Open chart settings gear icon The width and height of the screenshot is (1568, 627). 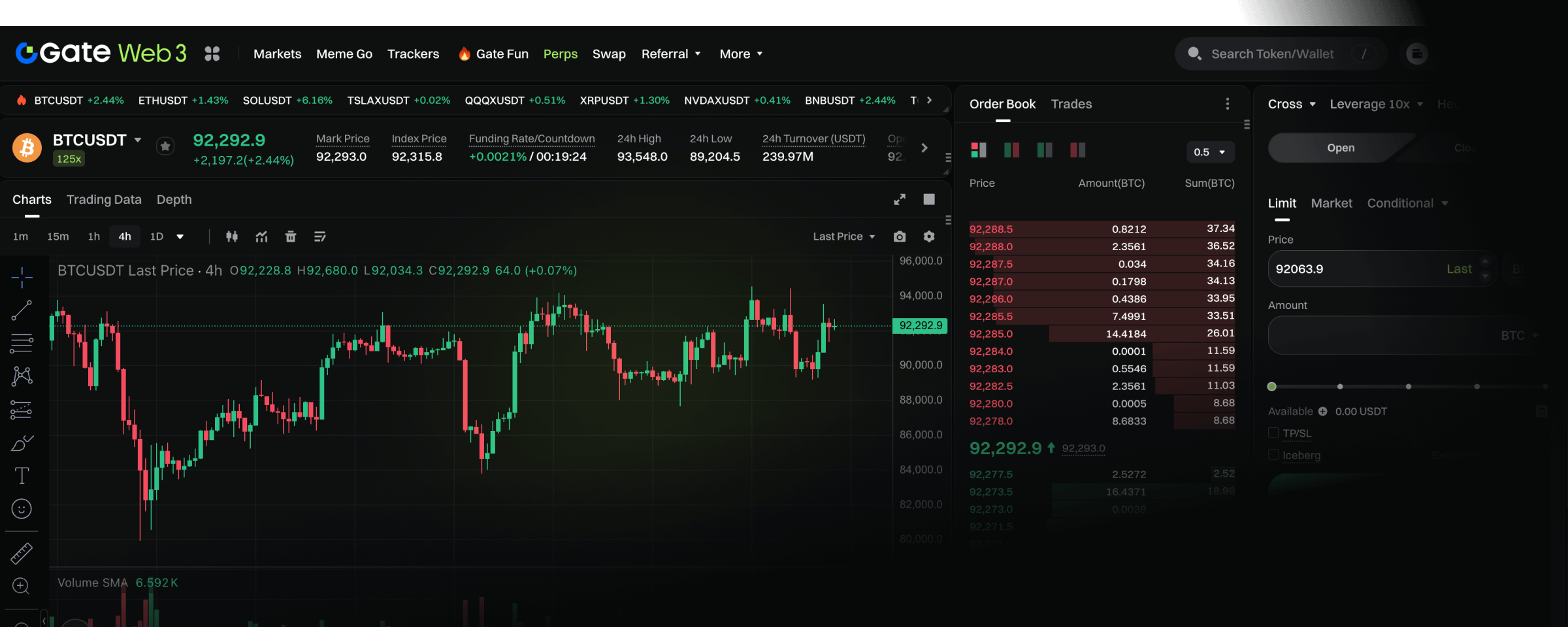click(929, 236)
